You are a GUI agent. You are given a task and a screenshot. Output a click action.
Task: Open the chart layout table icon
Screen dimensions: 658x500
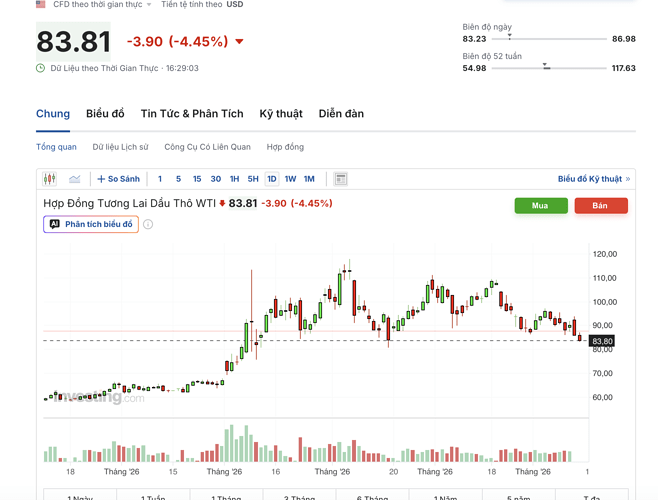coord(340,179)
